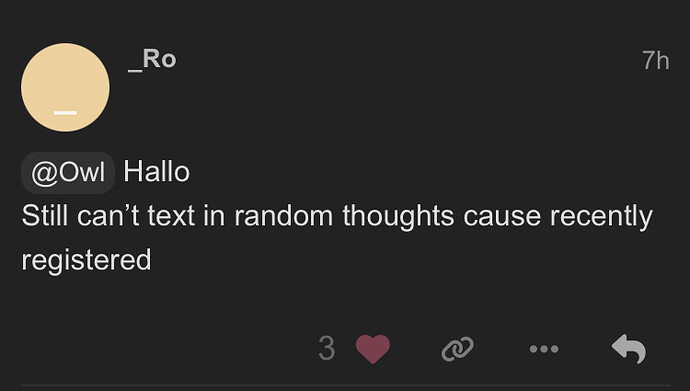Click the word Still starting the message
690x391 pixels.
pyautogui.click(x=44, y=216)
